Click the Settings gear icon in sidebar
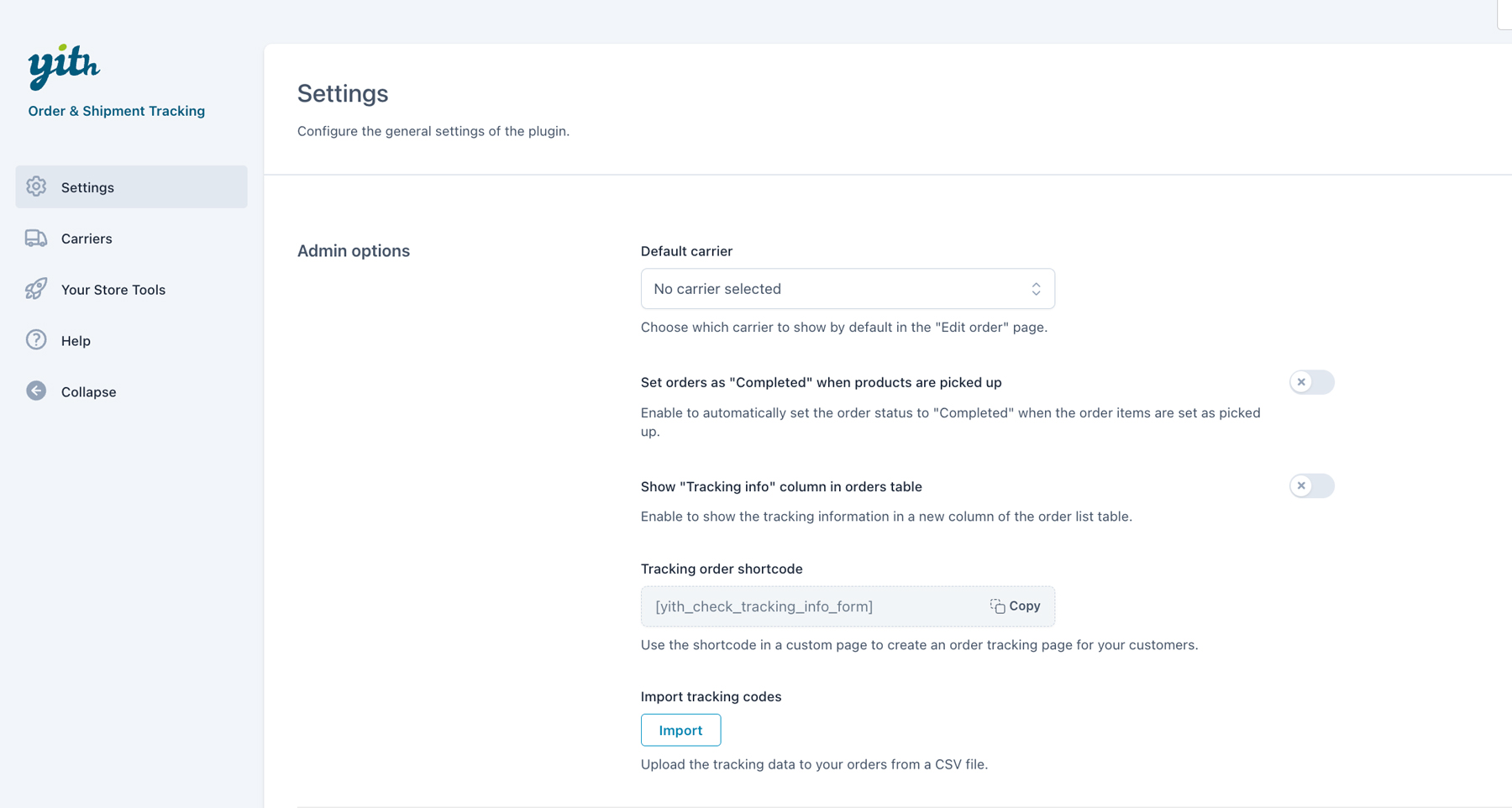 (x=36, y=186)
